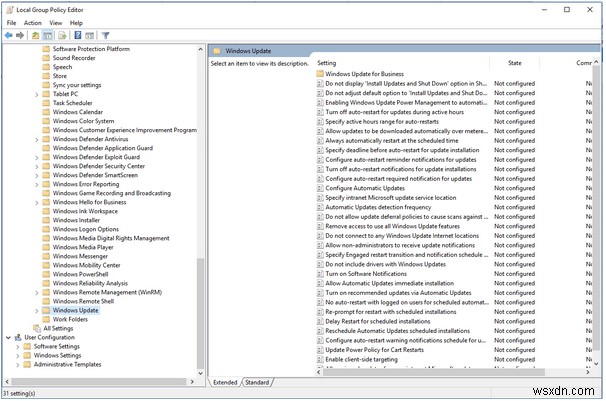Click the Forward arrow toolbar icon

pyautogui.click(x=20, y=35)
